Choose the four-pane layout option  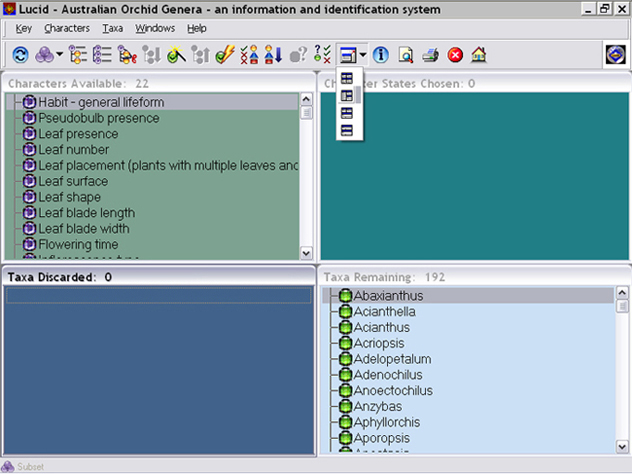coord(347,78)
